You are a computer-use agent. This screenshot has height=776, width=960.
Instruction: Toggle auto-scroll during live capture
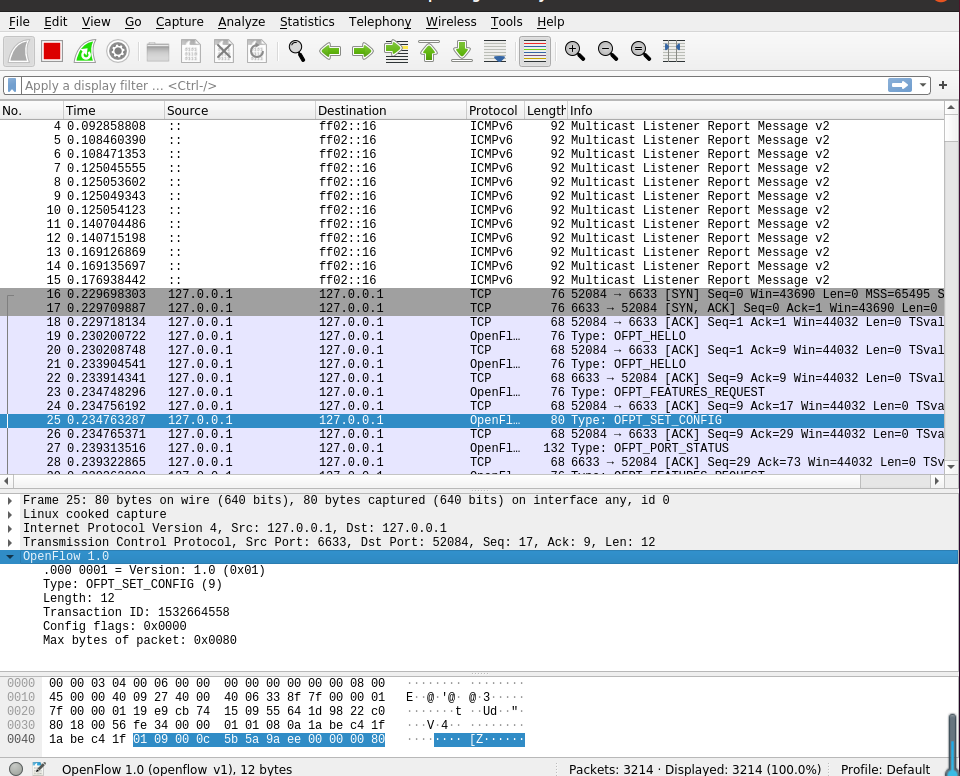point(495,51)
